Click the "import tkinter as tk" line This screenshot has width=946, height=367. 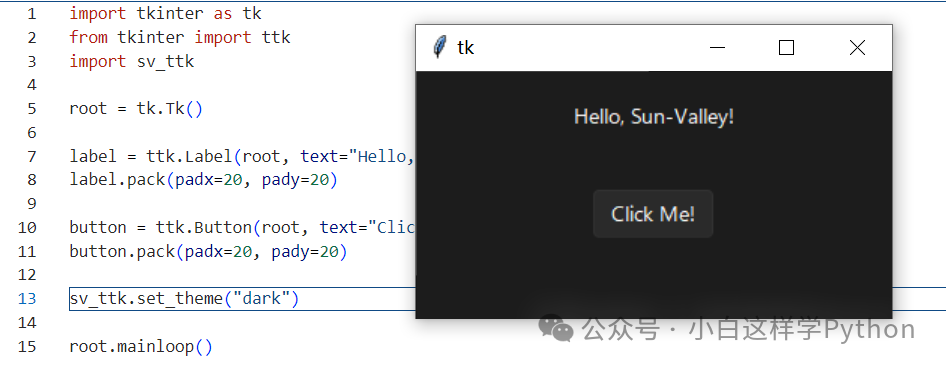[165, 13]
